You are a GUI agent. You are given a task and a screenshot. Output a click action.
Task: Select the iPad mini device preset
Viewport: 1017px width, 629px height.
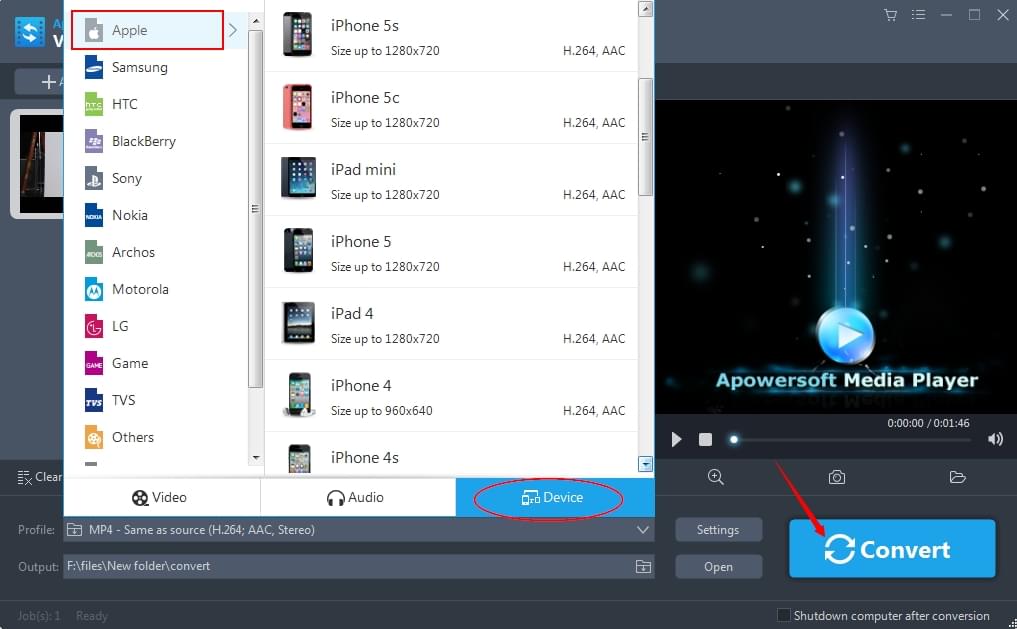point(450,180)
